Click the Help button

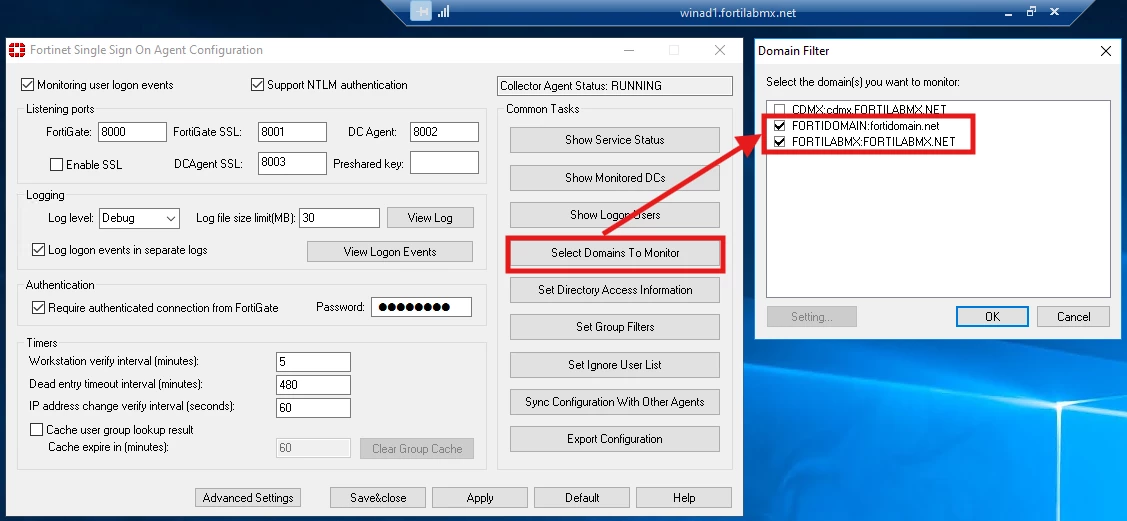[684, 497]
